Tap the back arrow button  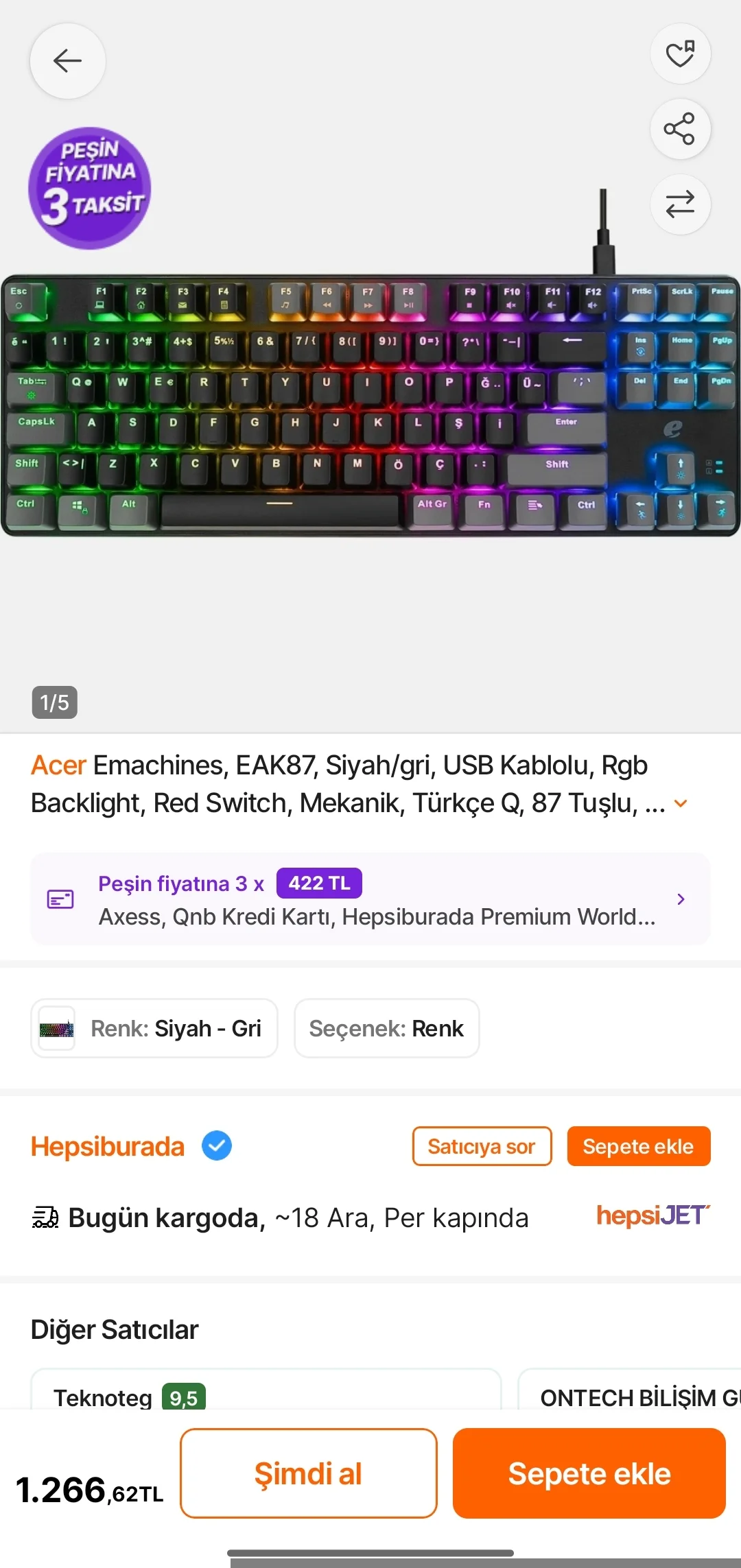(67, 61)
